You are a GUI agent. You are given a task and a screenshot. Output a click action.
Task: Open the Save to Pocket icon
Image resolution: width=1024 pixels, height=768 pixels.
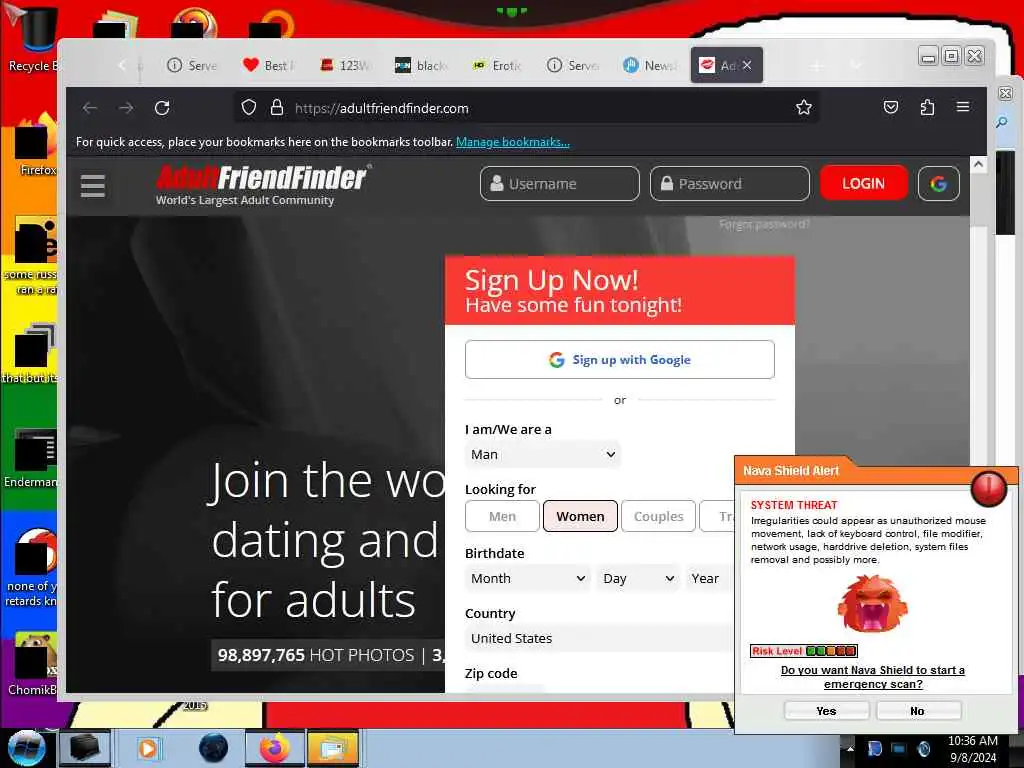coord(891,107)
